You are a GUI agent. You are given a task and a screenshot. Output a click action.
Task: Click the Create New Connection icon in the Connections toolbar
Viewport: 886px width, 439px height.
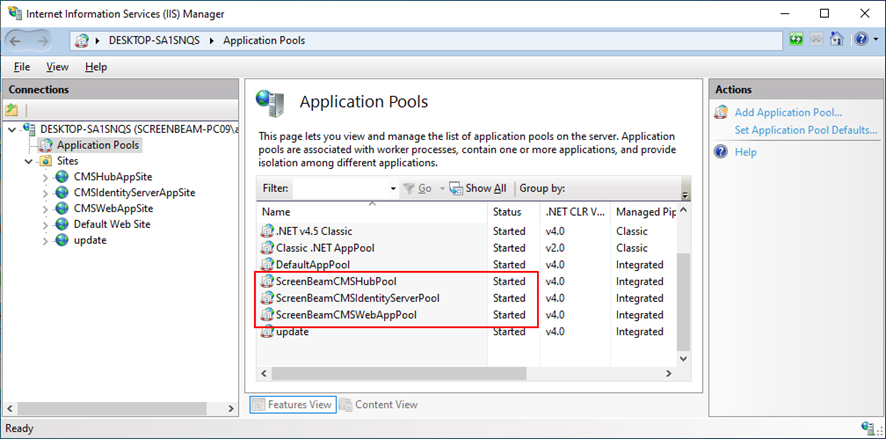[12, 110]
